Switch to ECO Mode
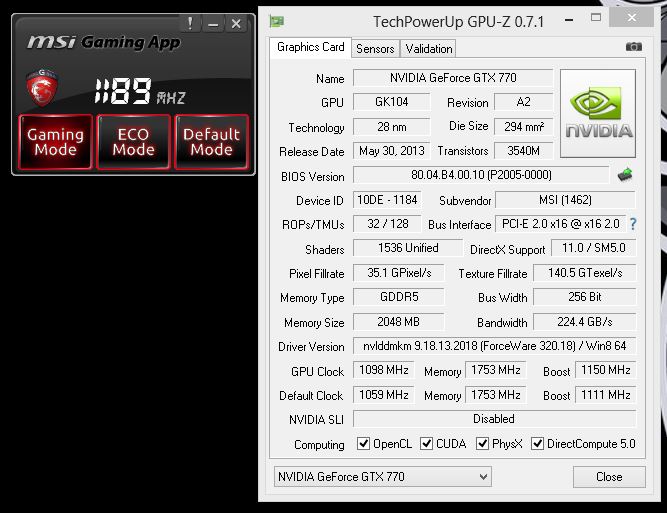667x513 pixels. [x=133, y=142]
